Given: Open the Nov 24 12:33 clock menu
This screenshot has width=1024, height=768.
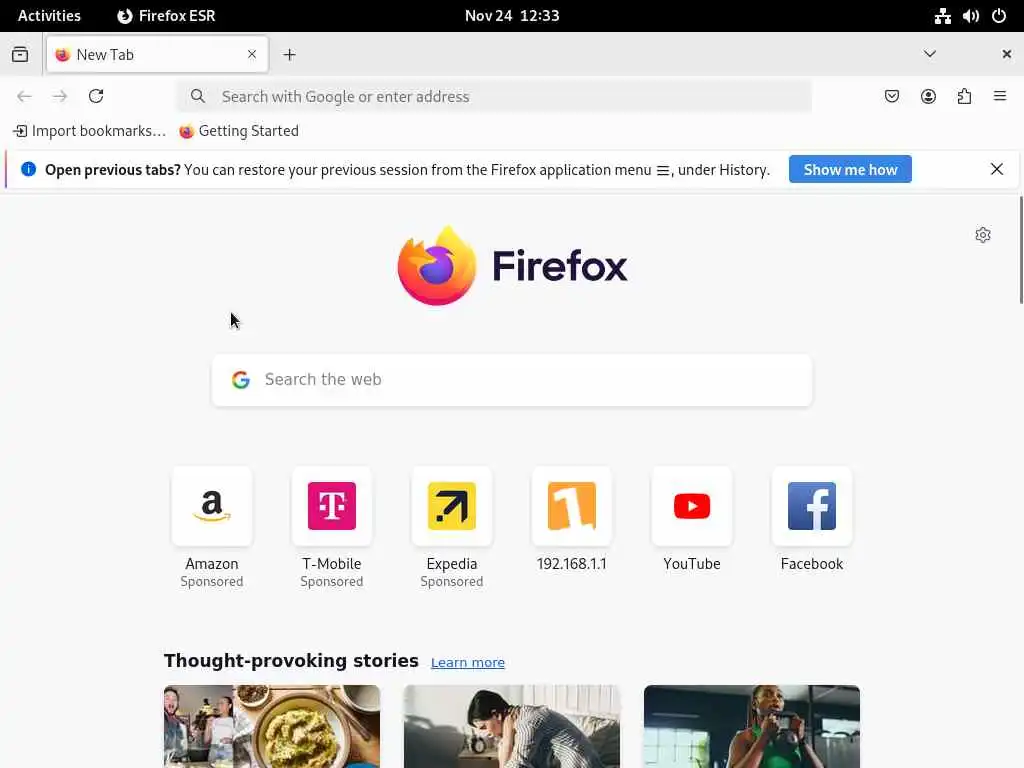Looking at the screenshot, I should (512, 16).
